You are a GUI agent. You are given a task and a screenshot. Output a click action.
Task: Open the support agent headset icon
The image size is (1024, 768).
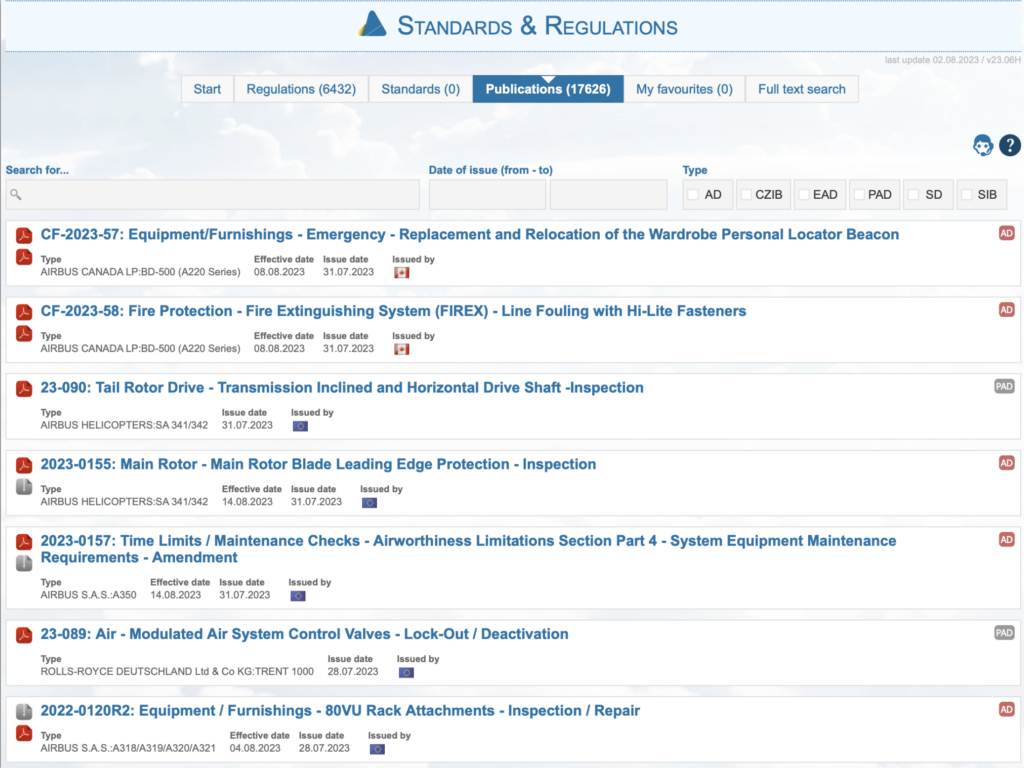pyautogui.click(x=982, y=145)
